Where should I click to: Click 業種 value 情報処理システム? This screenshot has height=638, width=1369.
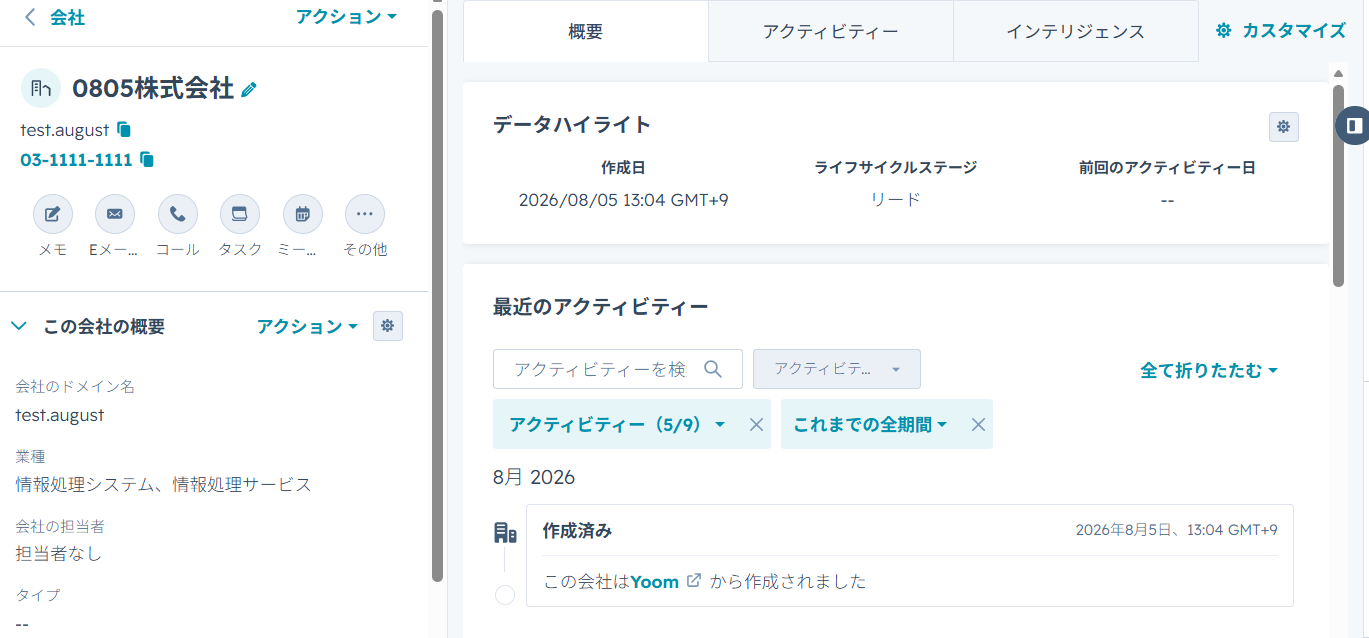pos(164,485)
